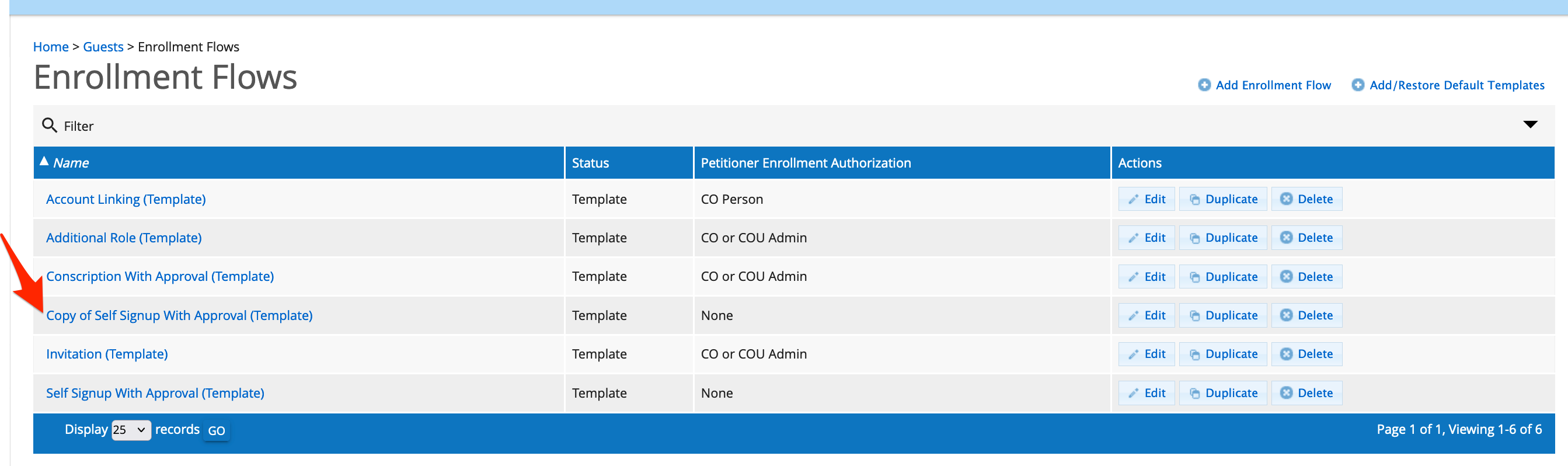Viewport: 1568px width, 466px height.
Task: Navigate to Guests breadcrumb
Action: click(x=103, y=47)
